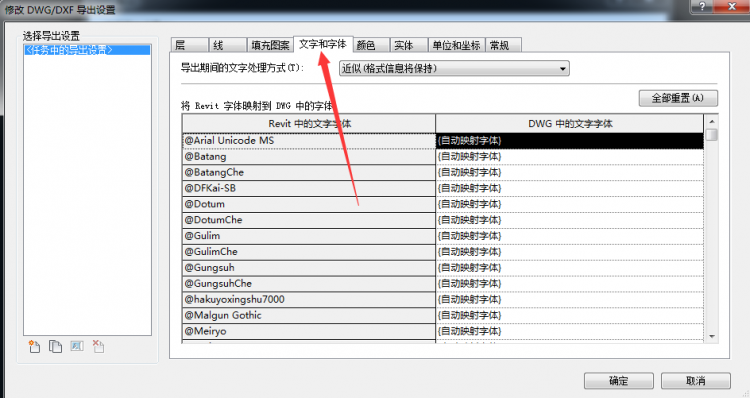Click DWG font cell for @DotumChe
Image resolution: width=750 pixels, height=398 pixels.
coord(570,220)
